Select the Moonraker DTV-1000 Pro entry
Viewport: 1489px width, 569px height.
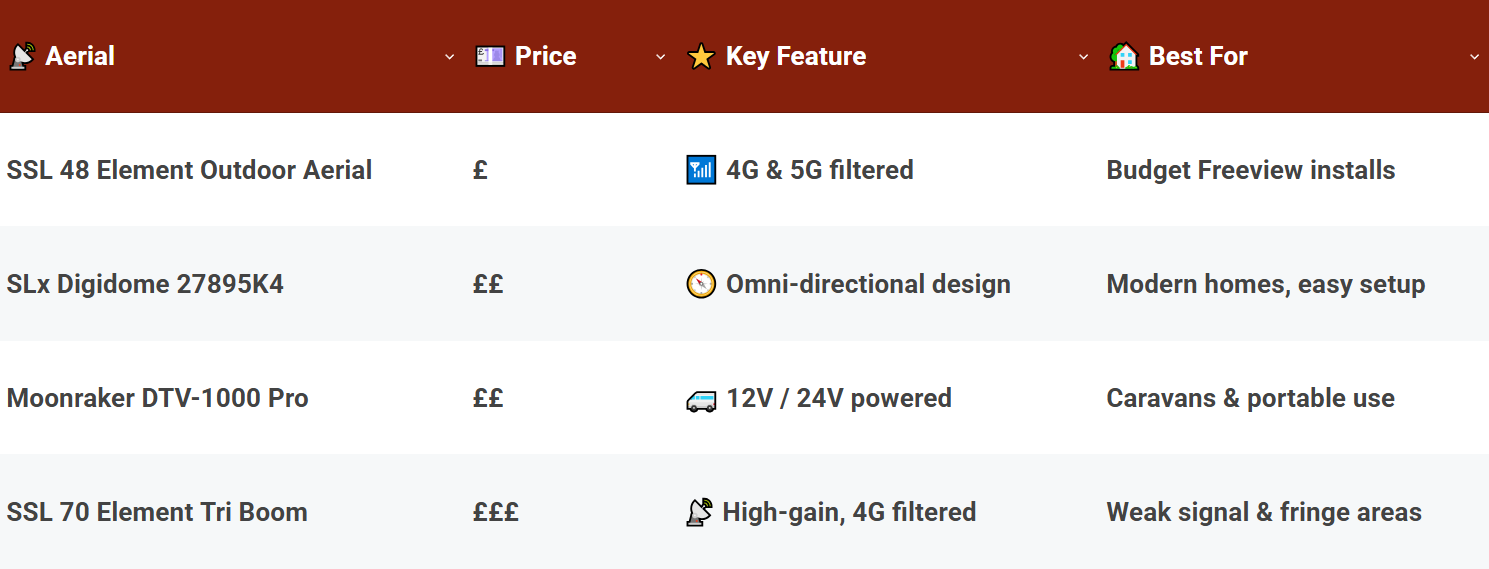pos(157,398)
